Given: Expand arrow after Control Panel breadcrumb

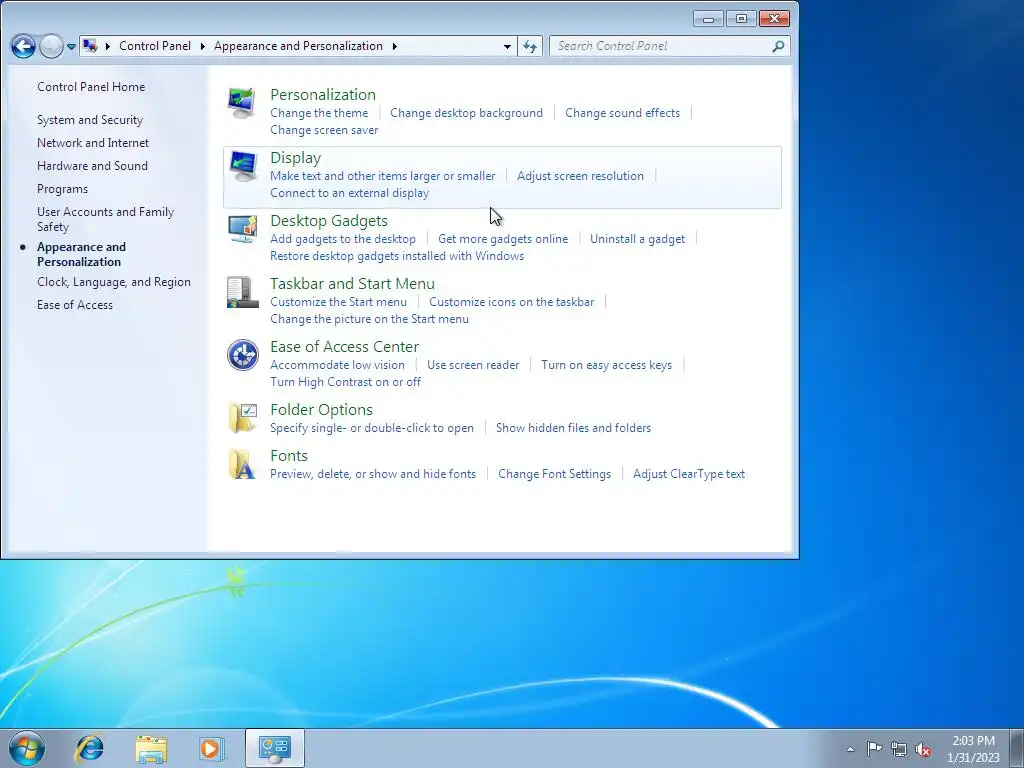Looking at the screenshot, I should 202,46.
